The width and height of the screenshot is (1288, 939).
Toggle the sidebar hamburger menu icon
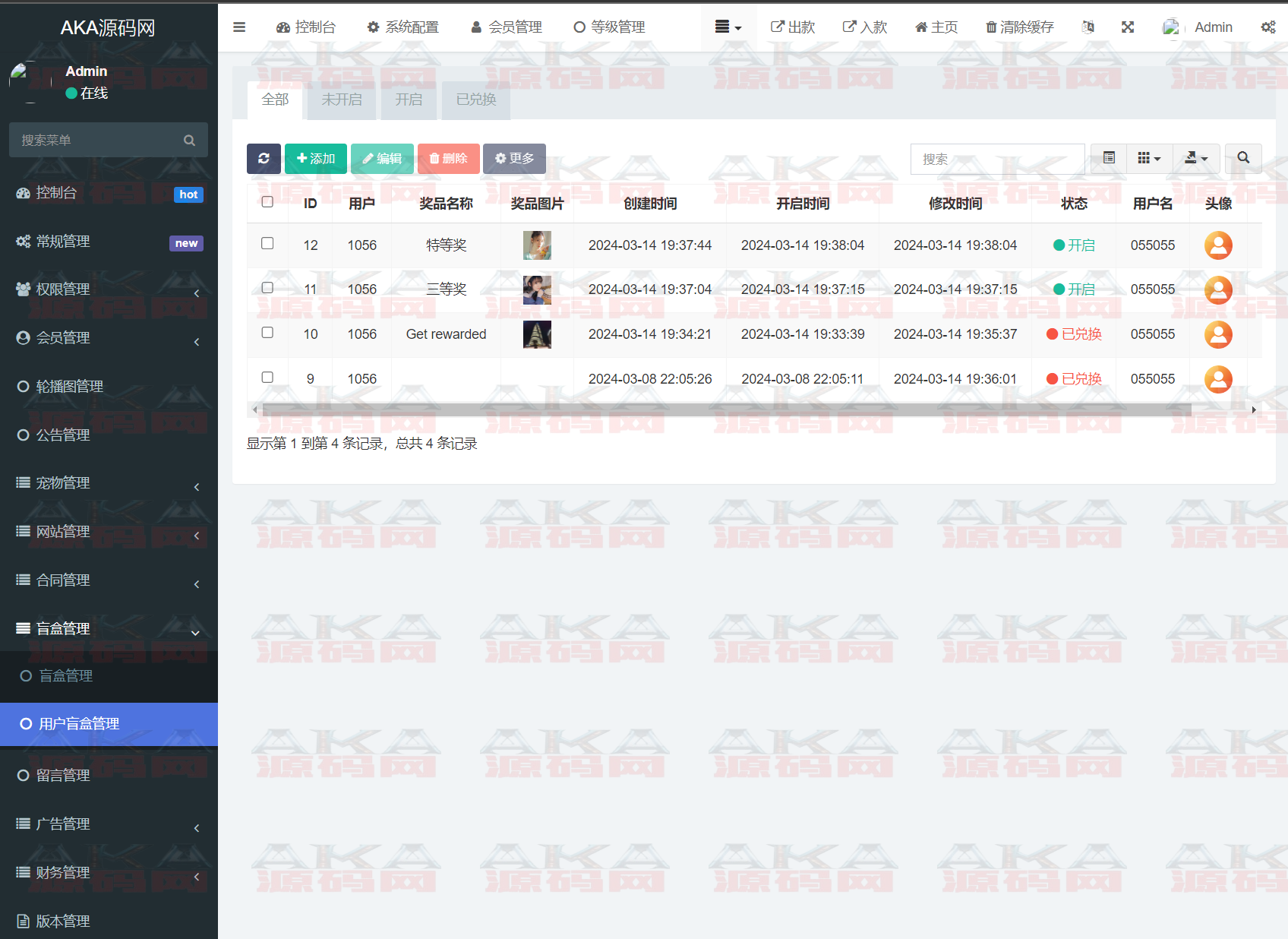click(x=239, y=27)
